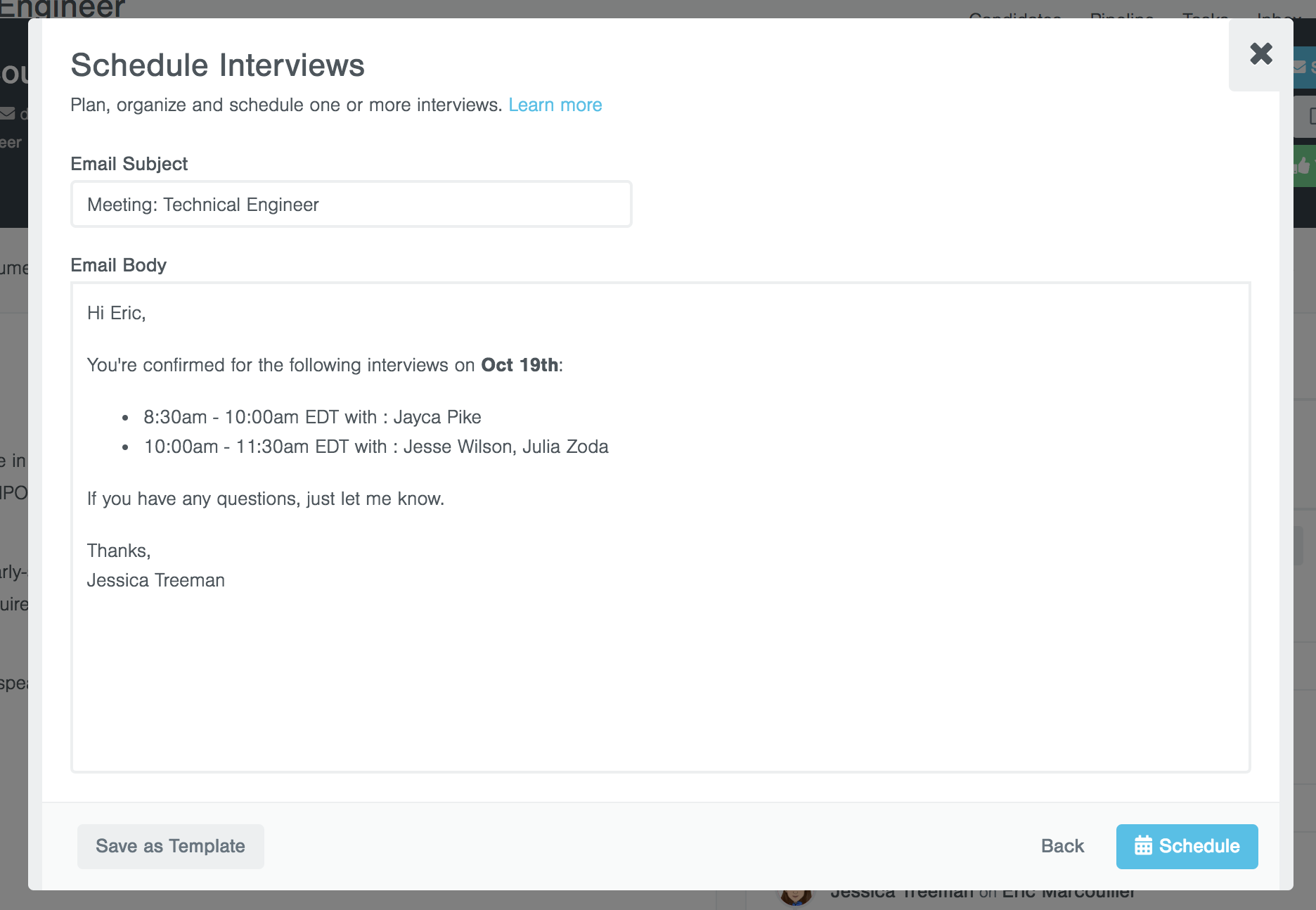
Task: Click the envelope icon in the dark left sidebar
Action: [7, 113]
